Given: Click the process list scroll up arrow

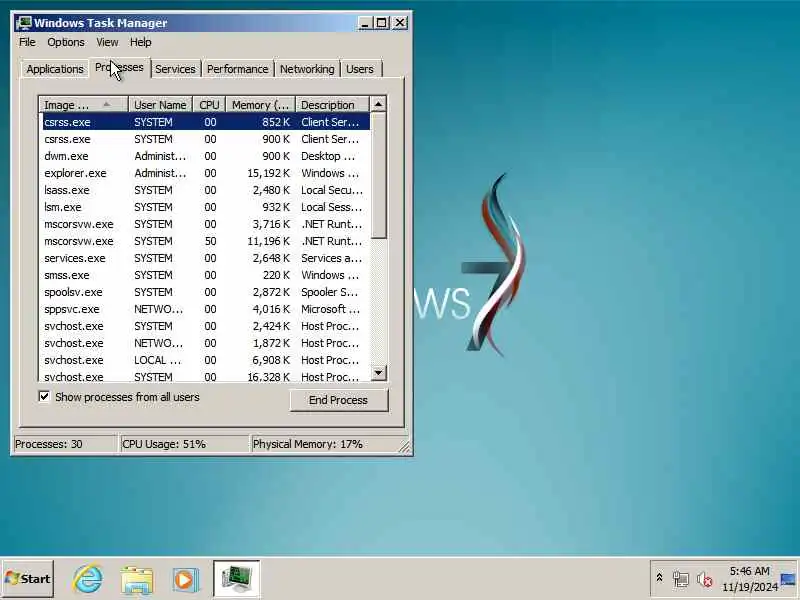Looking at the screenshot, I should pos(378,104).
